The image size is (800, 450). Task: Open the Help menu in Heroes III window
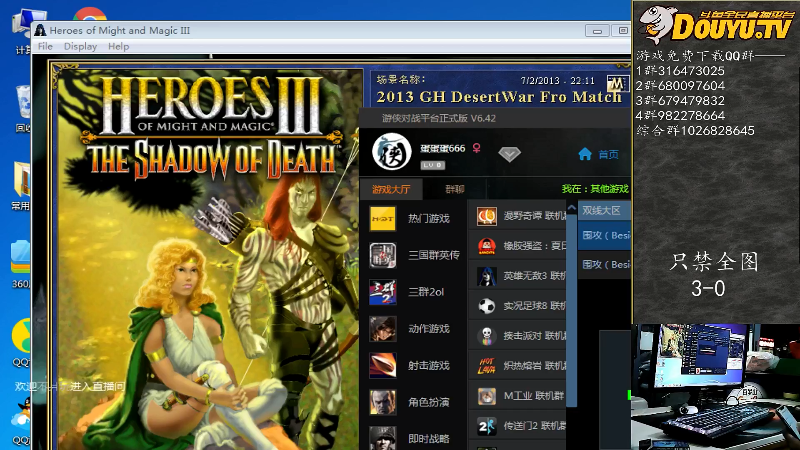pos(118,46)
